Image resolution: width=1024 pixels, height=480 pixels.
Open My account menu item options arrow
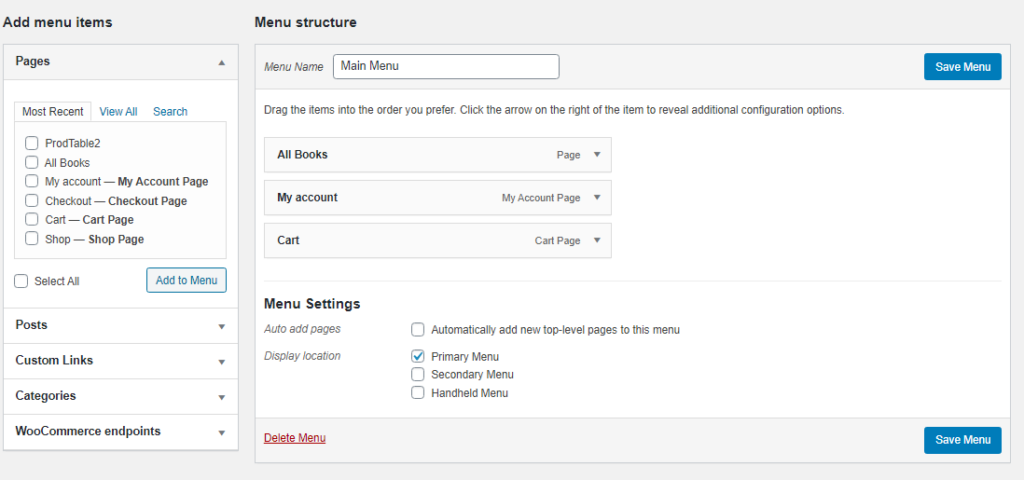pos(596,197)
